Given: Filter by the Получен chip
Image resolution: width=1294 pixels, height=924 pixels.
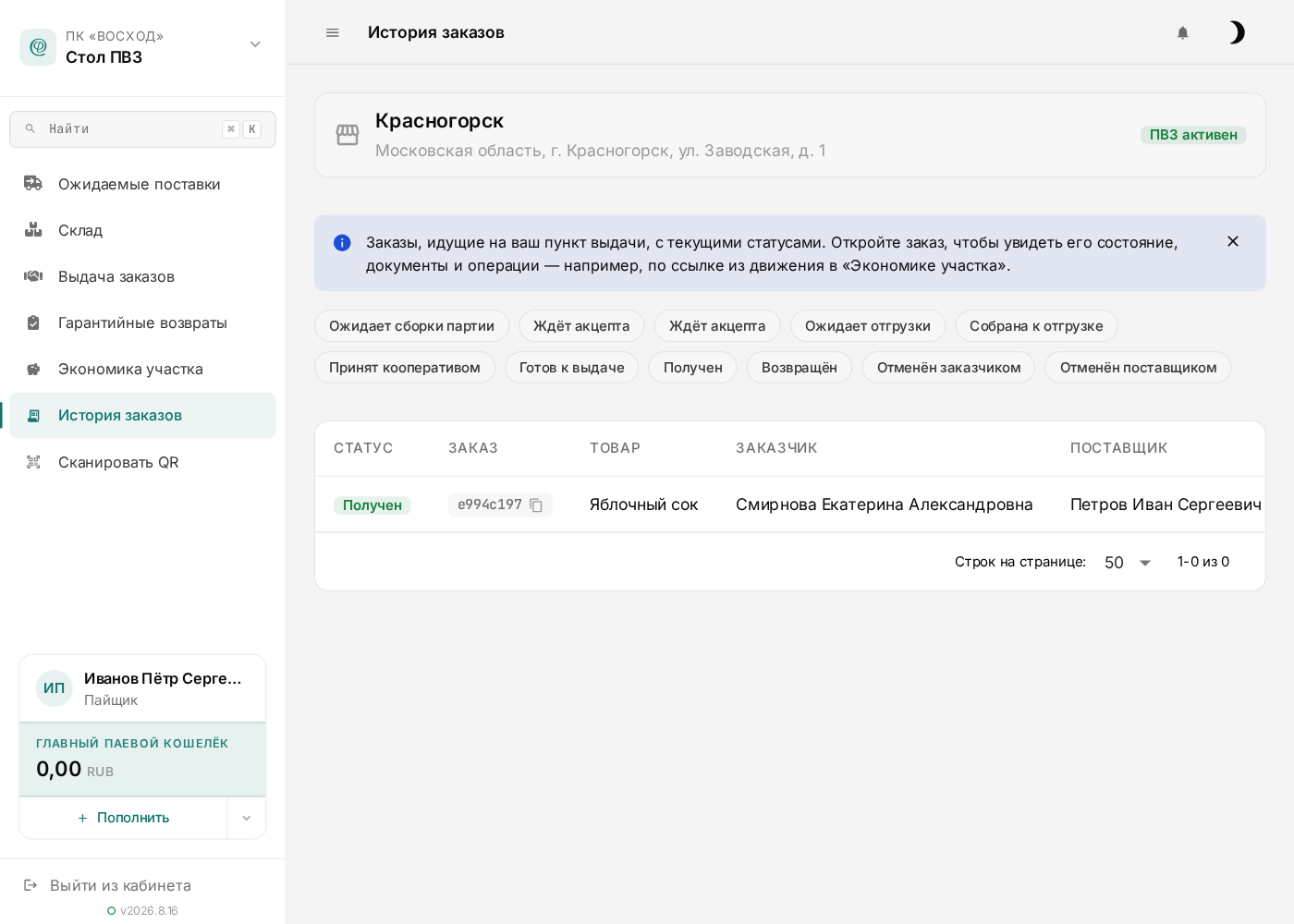Looking at the screenshot, I should tap(693, 368).
